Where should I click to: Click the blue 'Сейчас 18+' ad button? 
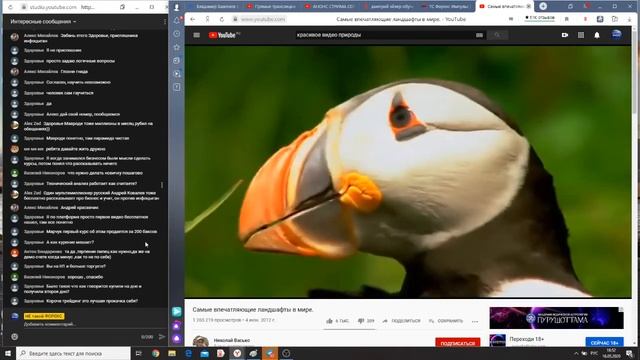click(x=604, y=342)
